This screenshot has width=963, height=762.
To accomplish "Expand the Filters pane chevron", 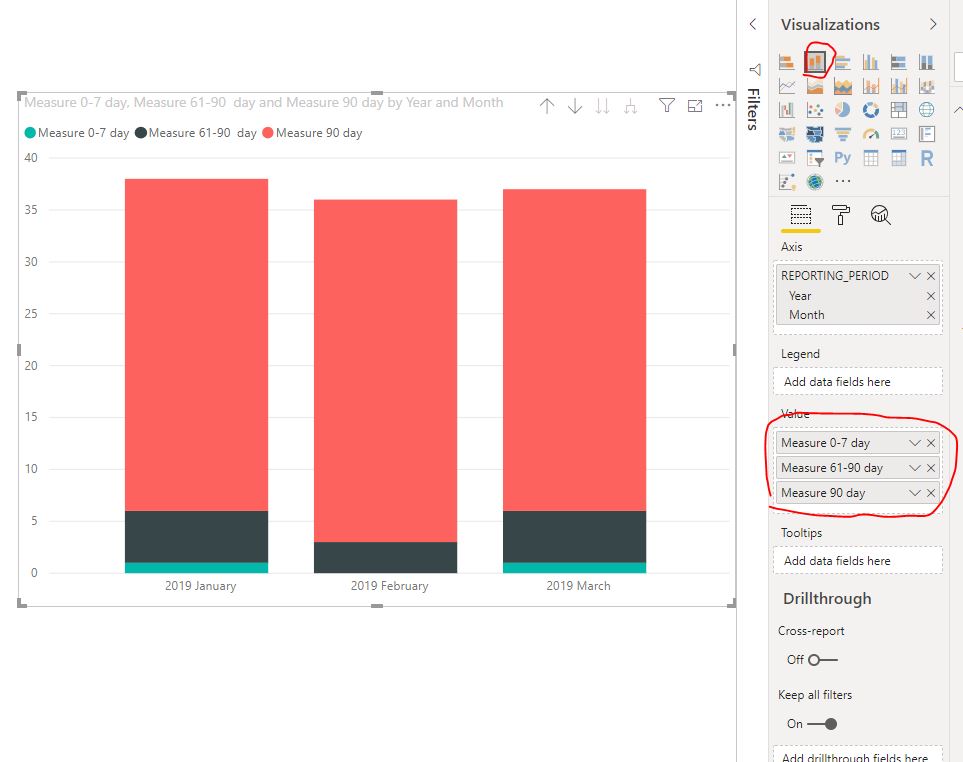I will click(x=753, y=24).
